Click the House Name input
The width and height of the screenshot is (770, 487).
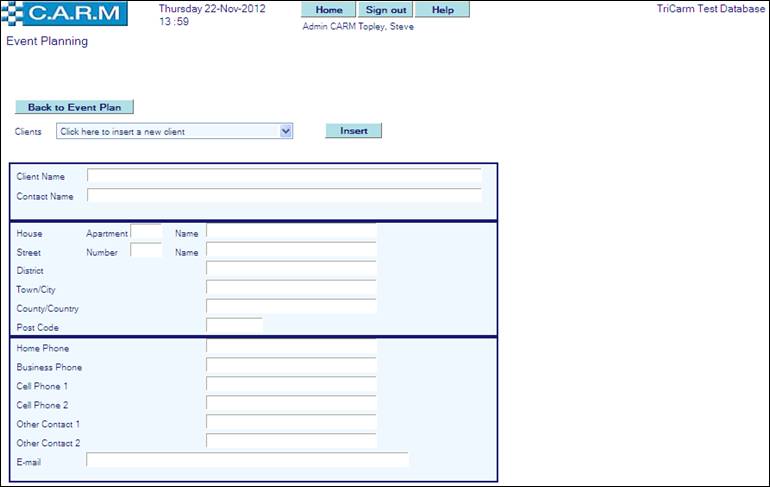tap(291, 233)
